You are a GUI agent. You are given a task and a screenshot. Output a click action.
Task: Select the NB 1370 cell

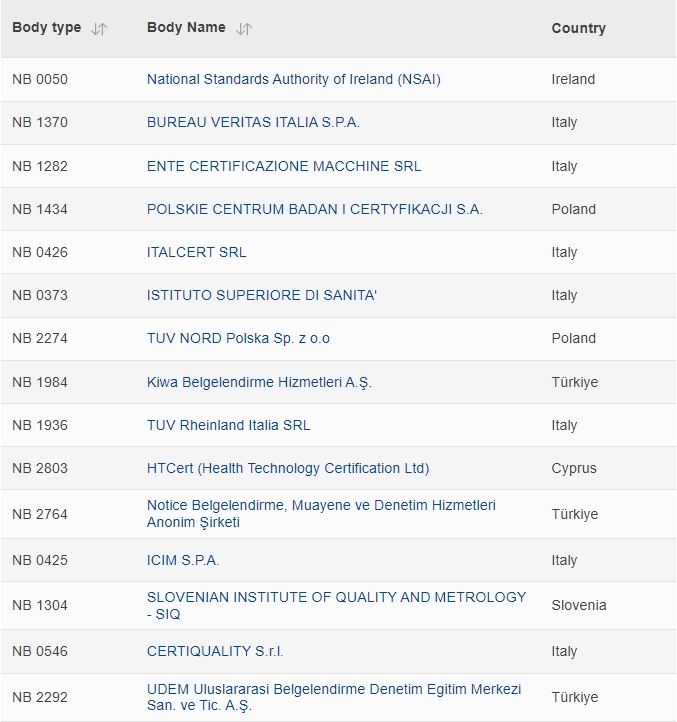[x=40, y=122]
